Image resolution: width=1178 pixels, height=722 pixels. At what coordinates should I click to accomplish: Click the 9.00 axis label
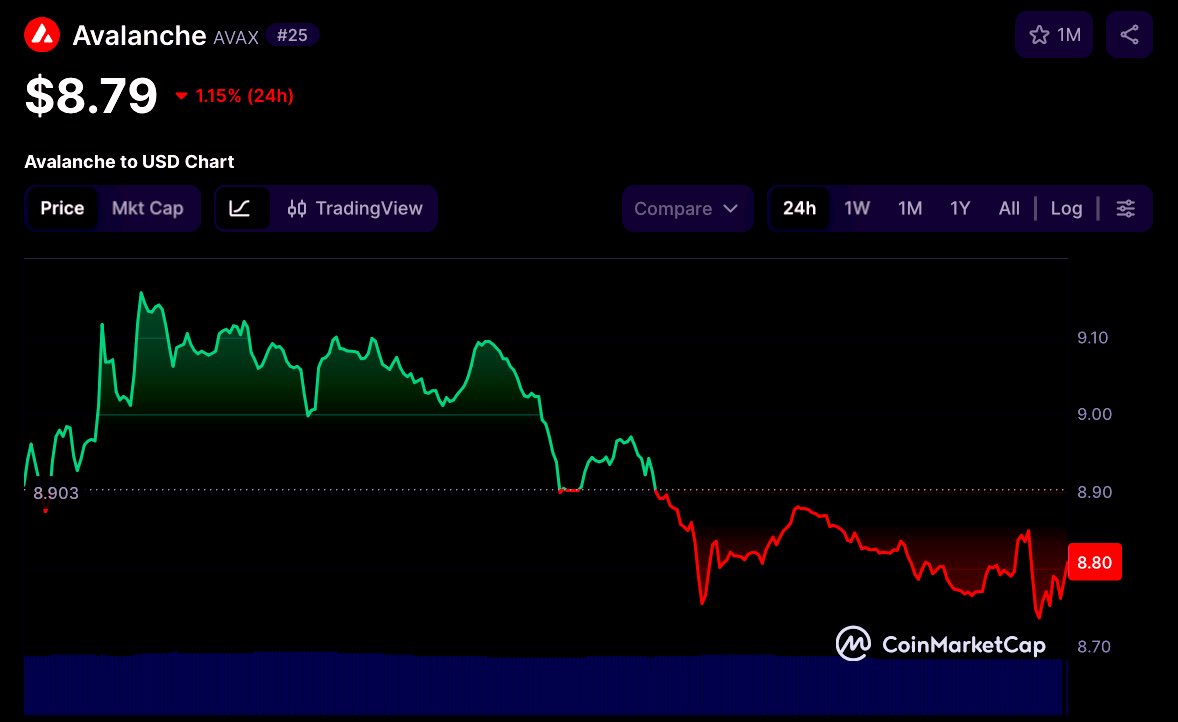coord(1094,414)
